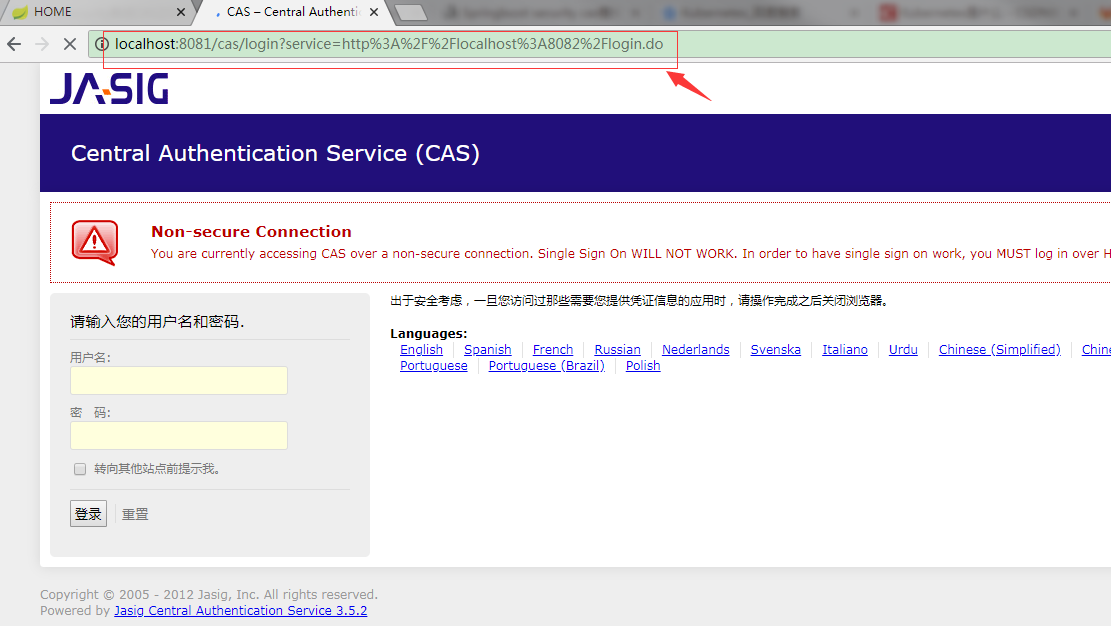The height and width of the screenshot is (626, 1111).
Task: Click the 用户名: label
Action: pos(91,357)
